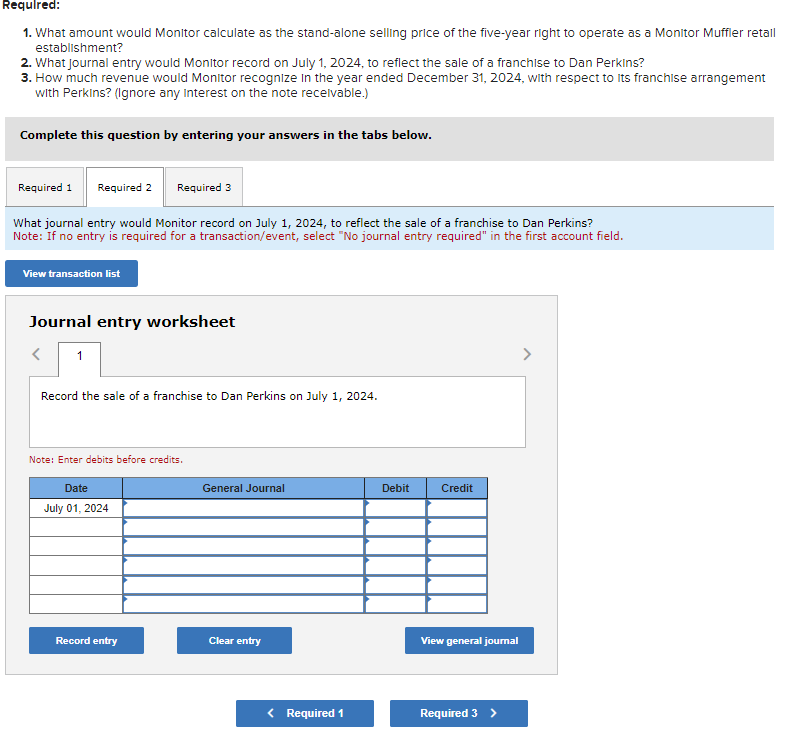Select Debit field in fourth row
Image resolution: width=795 pixels, height=747 pixels.
click(x=395, y=566)
